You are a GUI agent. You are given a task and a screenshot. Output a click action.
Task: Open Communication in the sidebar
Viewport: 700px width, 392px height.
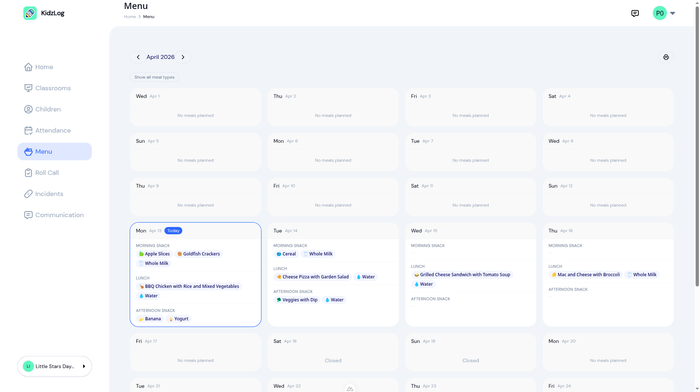point(54,215)
